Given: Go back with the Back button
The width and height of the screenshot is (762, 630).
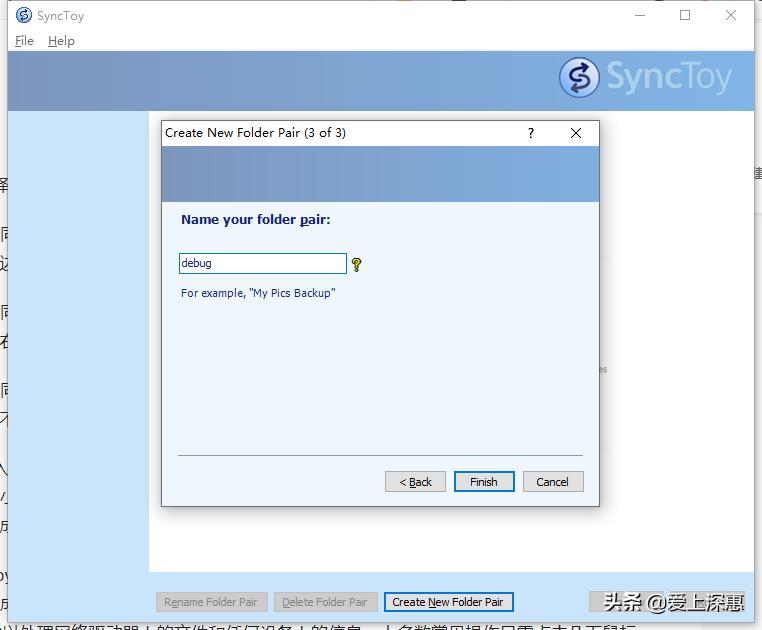Looking at the screenshot, I should (415, 482).
